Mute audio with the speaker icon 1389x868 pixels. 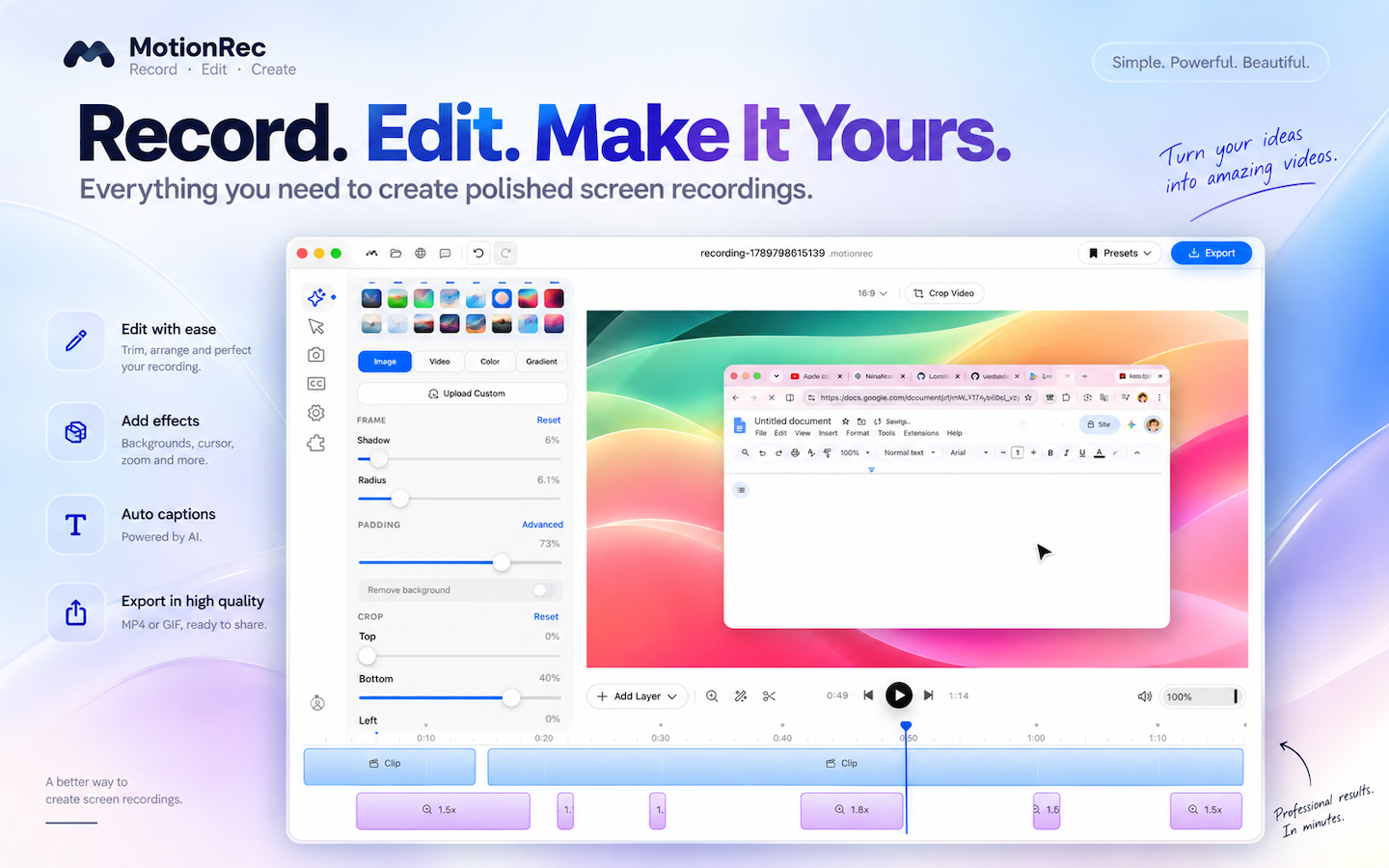coord(1145,696)
